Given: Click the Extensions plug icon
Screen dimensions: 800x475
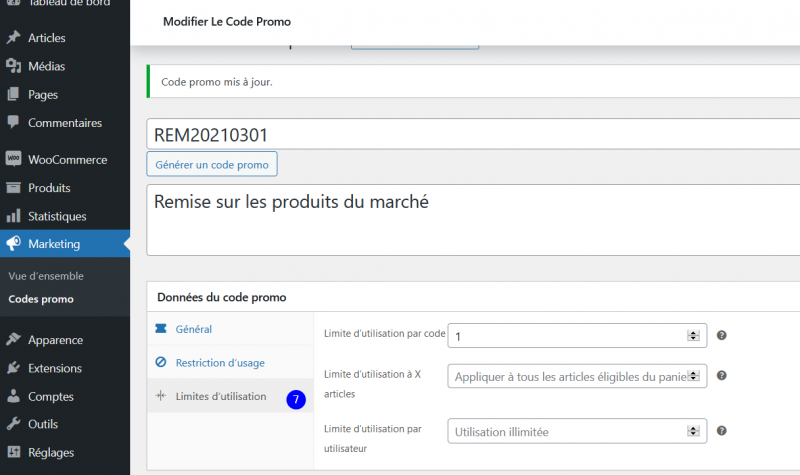Looking at the screenshot, I should pyautogui.click(x=14, y=368).
